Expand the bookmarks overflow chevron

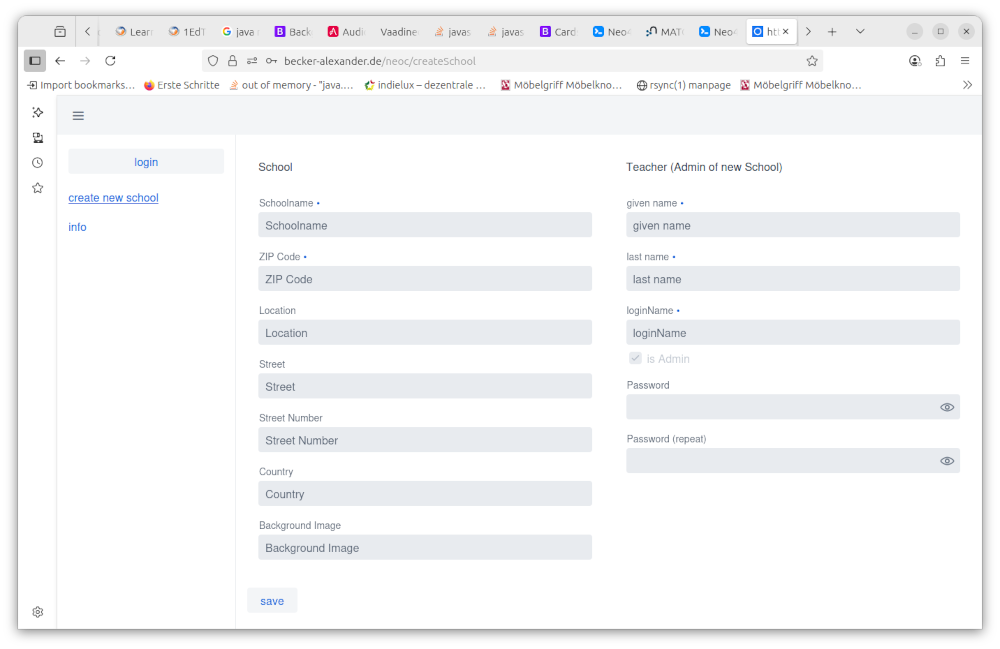pyautogui.click(x=966, y=85)
